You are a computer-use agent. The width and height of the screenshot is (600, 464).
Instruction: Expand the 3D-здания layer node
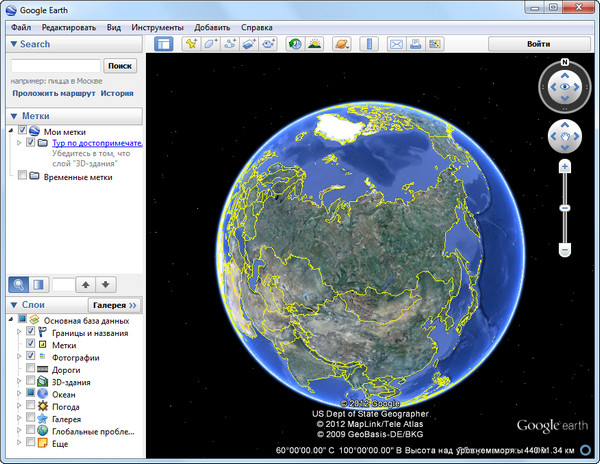pyautogui.click(x=19, y=381)
